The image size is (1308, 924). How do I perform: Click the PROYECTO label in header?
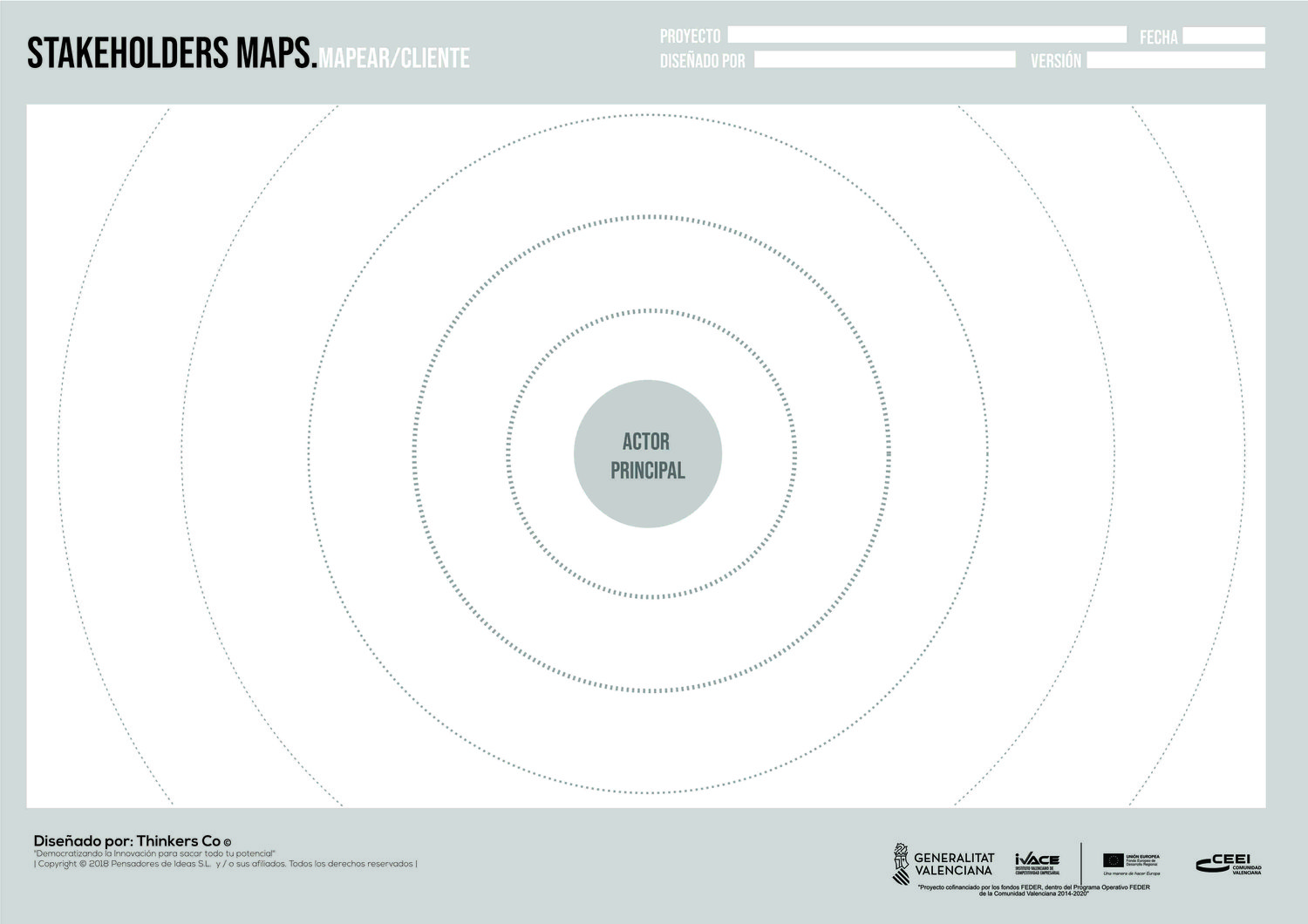click(x=690, y=36)
